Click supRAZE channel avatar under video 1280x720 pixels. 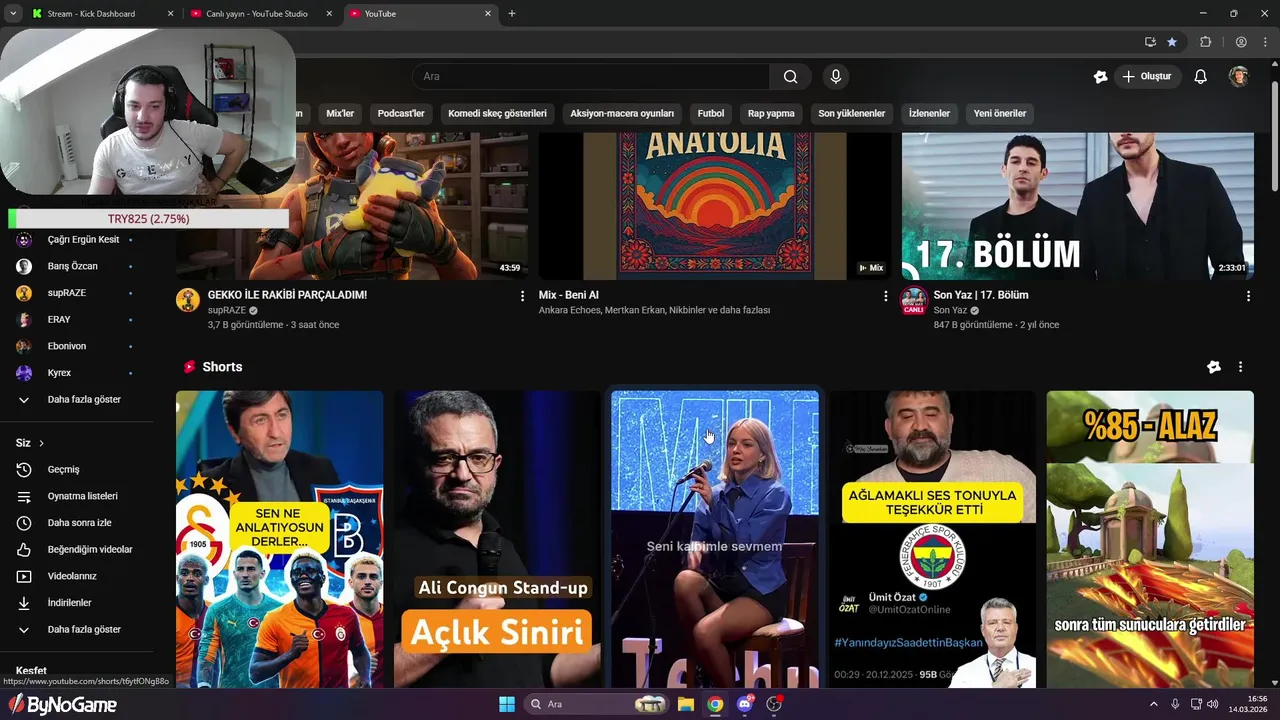pyautogui.click(x=188, y=300)
